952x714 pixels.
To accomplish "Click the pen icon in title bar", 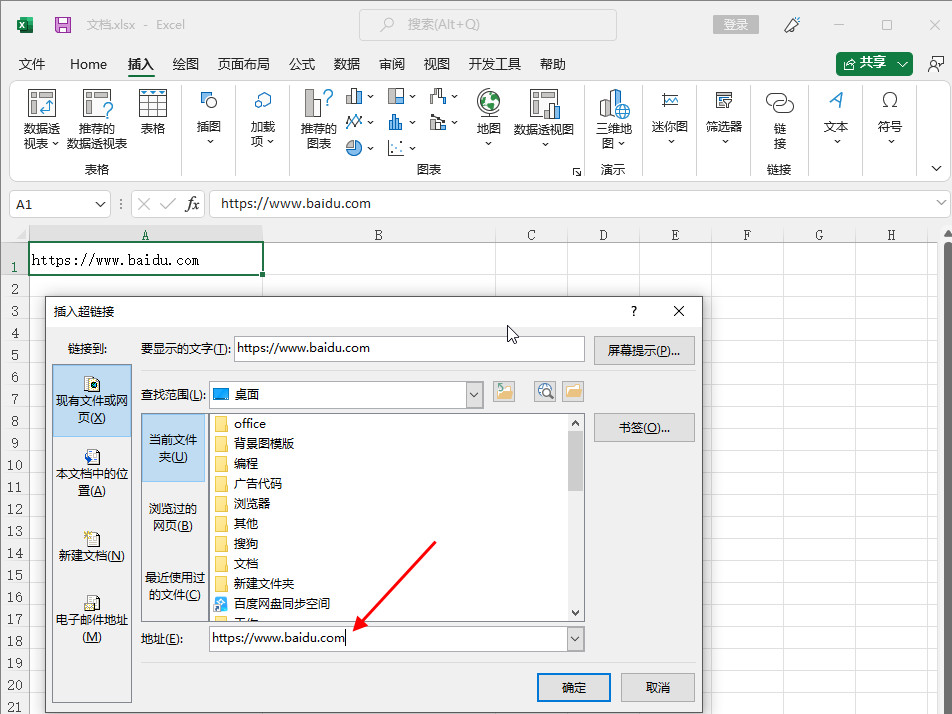I will [792, 25].
